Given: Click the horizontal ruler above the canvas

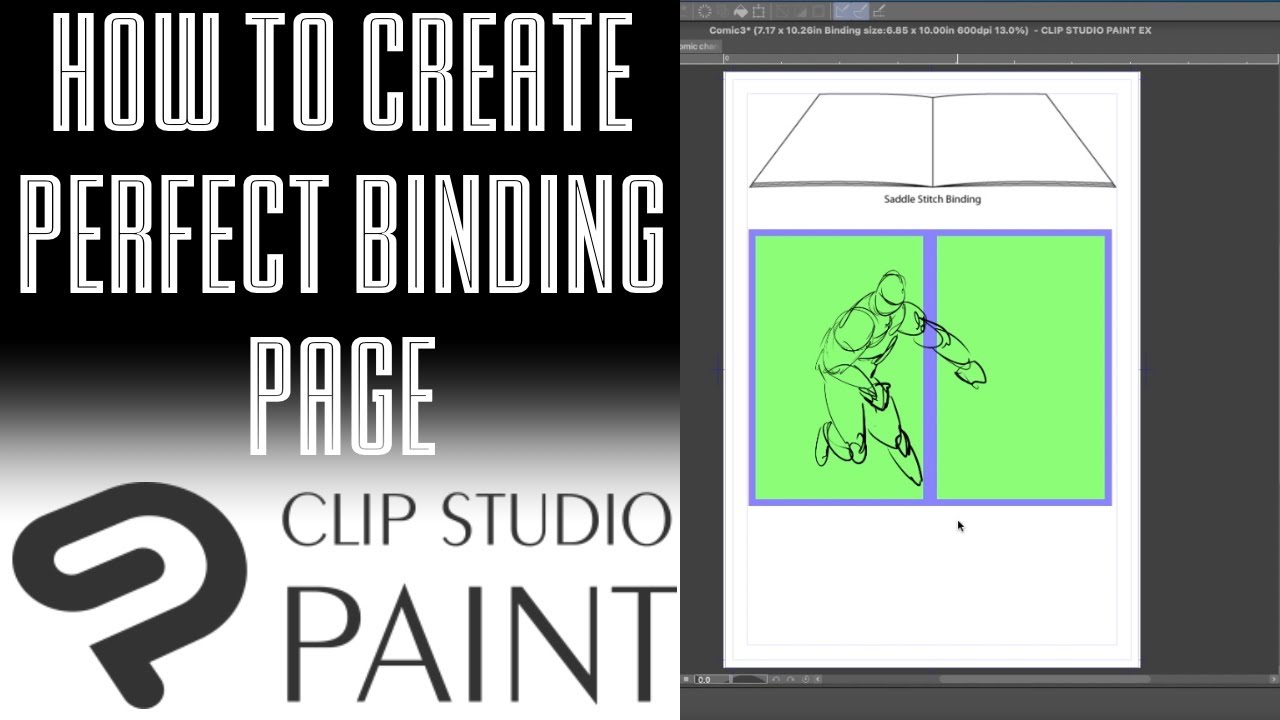Looking at the screenshot, I should (980, 58).
